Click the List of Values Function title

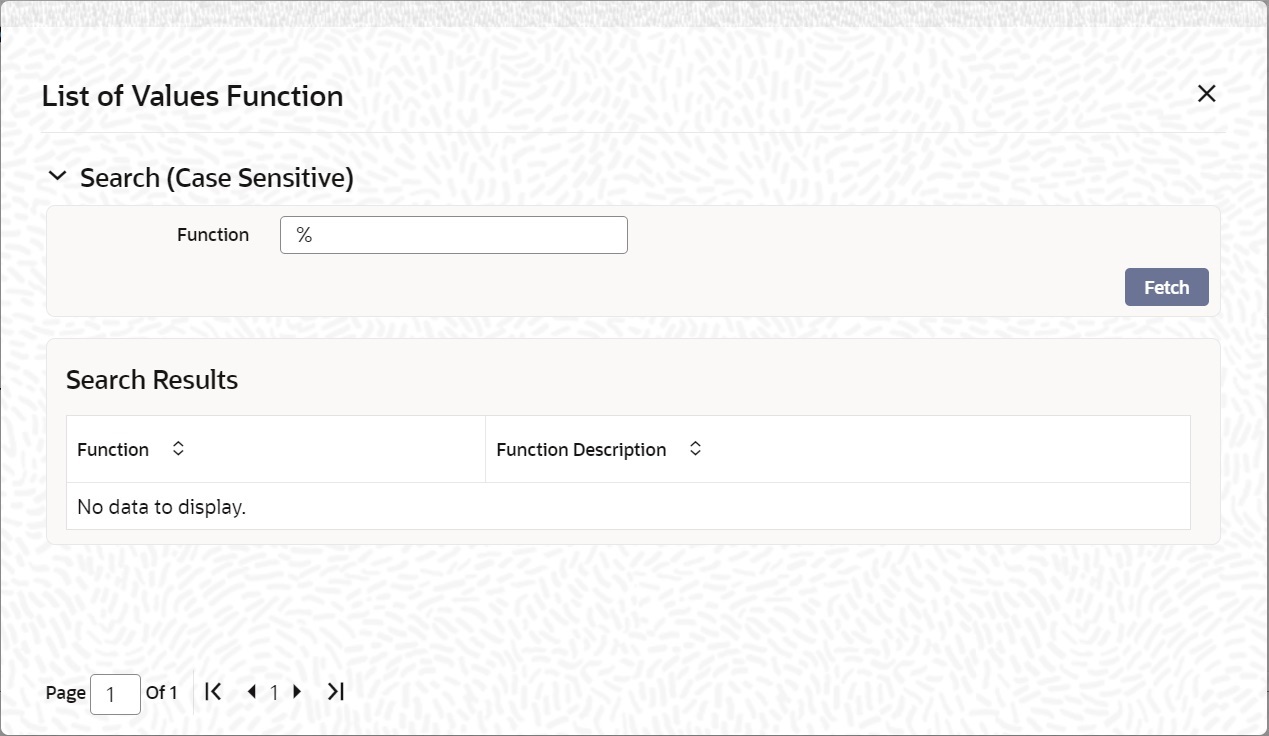(192, 96)
